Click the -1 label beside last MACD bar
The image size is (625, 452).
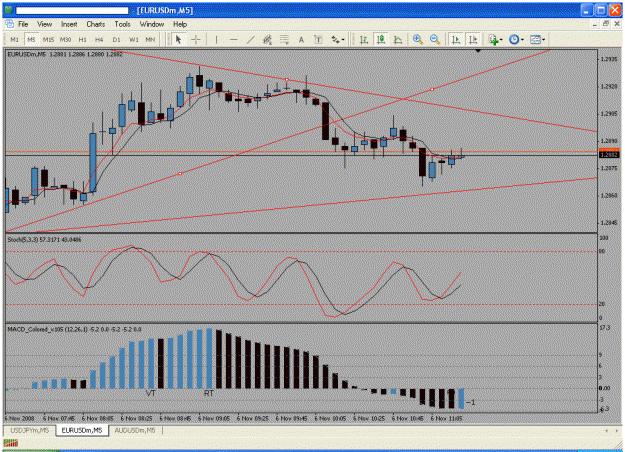[x=470, y=403]
